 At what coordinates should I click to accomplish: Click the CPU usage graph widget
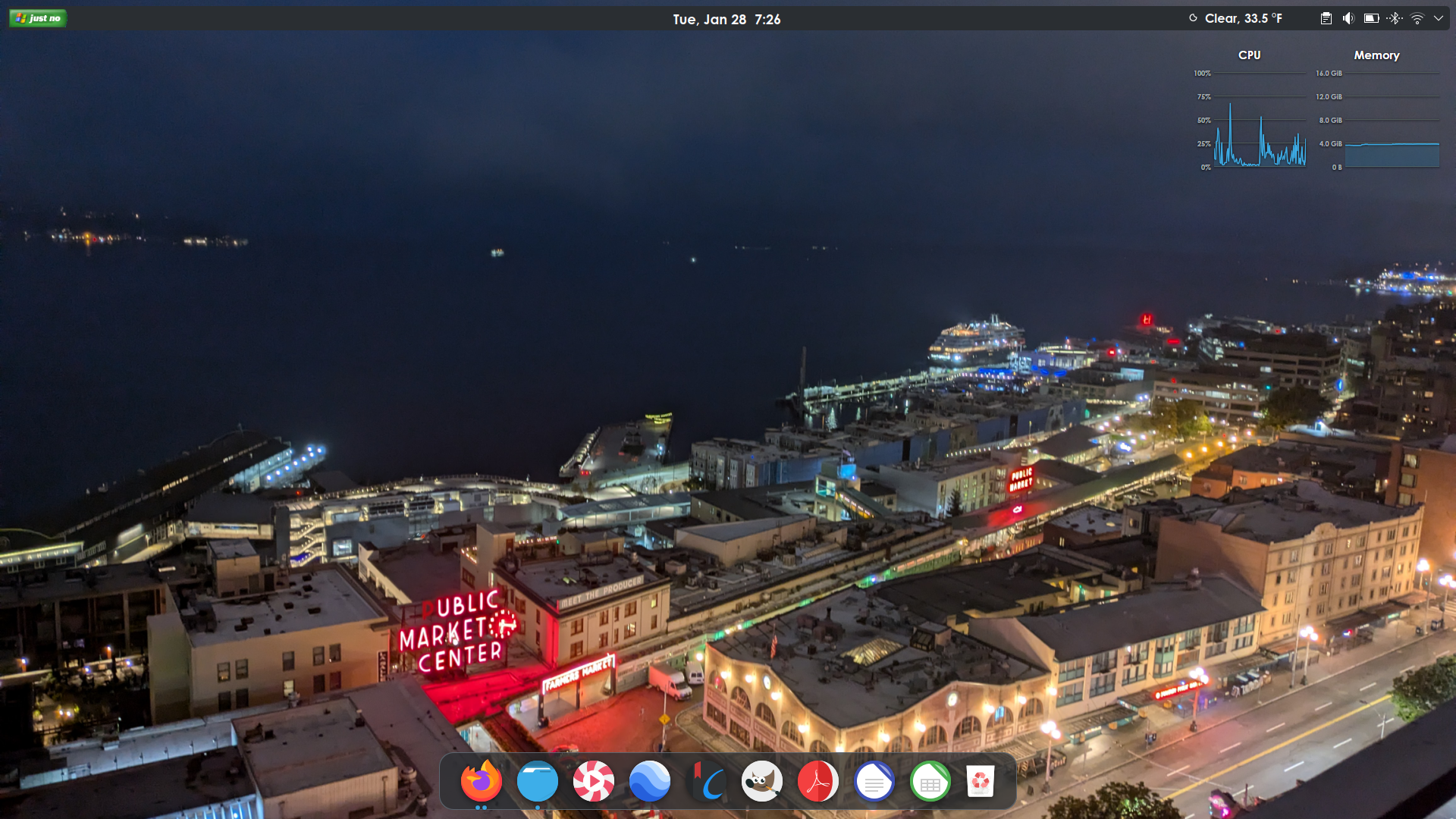(x=1259, y=121)
